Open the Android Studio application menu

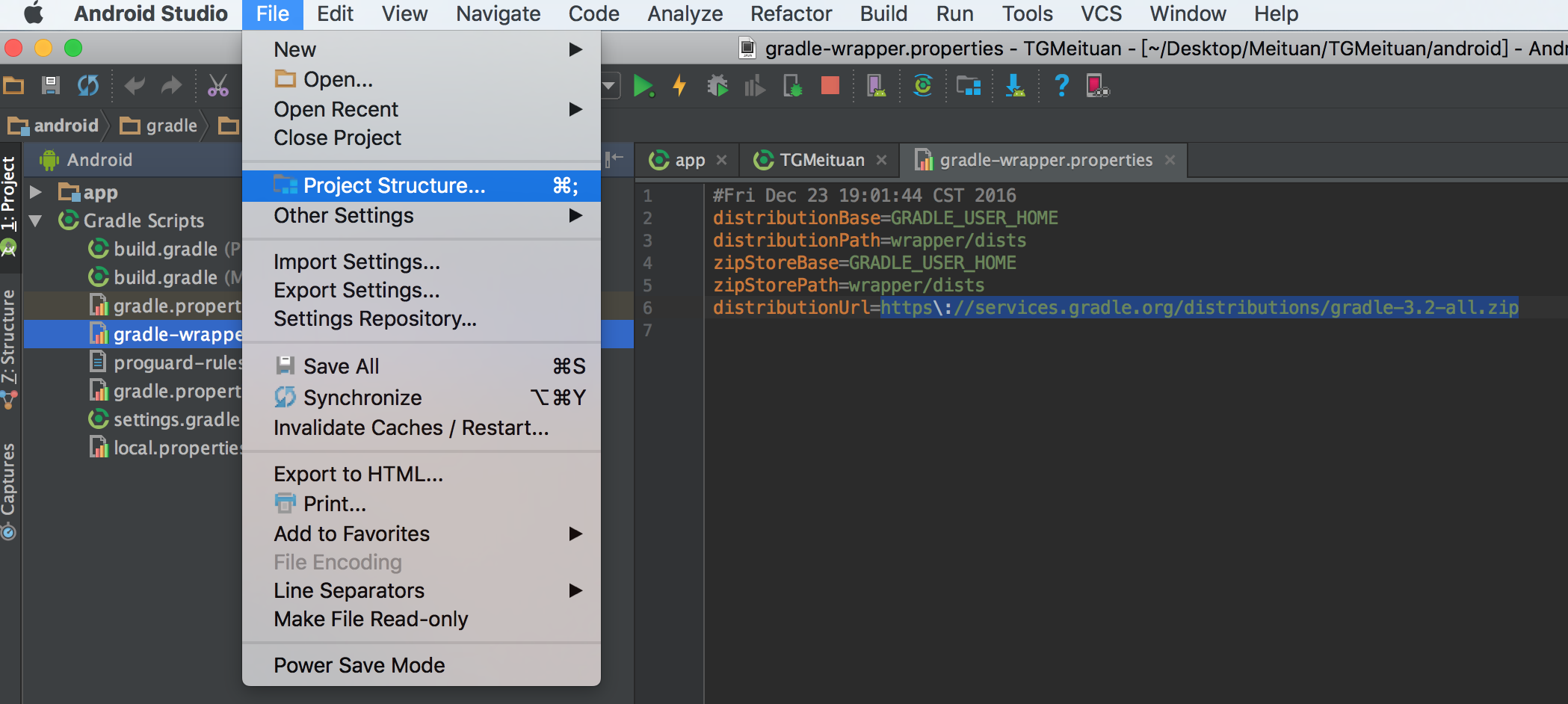click(x=151, y=13)
